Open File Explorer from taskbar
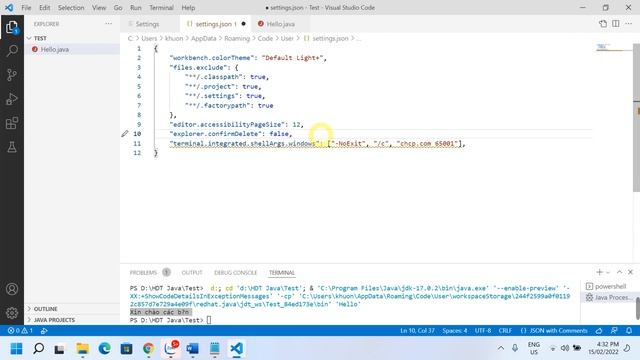This screenshot has width=640, height=360. tap(82, 349)
